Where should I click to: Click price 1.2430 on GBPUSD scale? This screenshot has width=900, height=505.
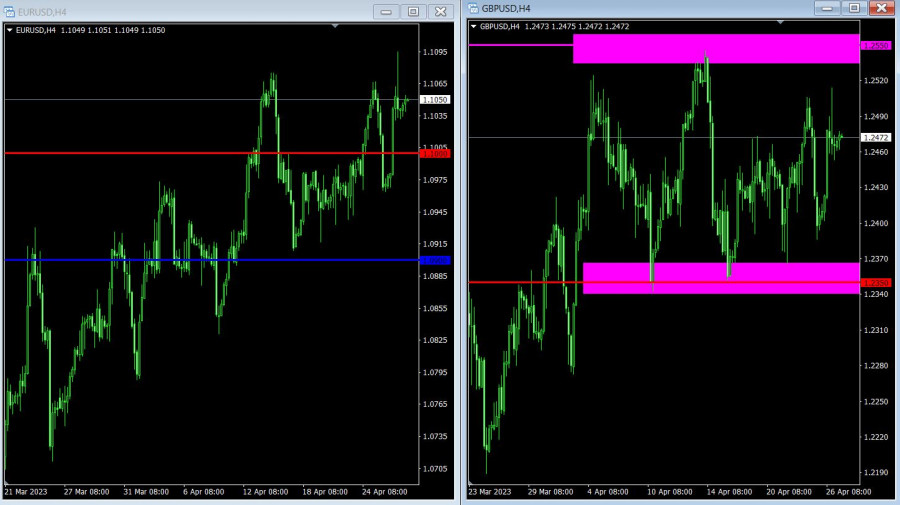click(x=876, y=188)
